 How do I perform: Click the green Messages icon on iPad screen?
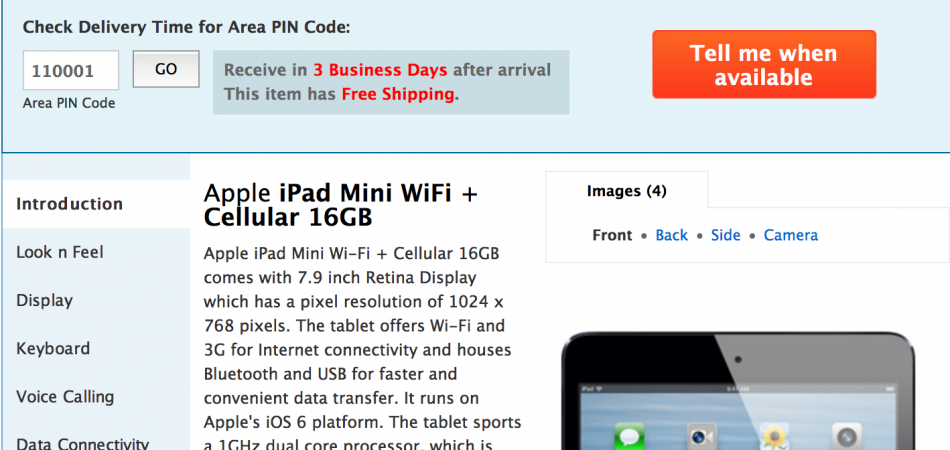pos(629,436)
